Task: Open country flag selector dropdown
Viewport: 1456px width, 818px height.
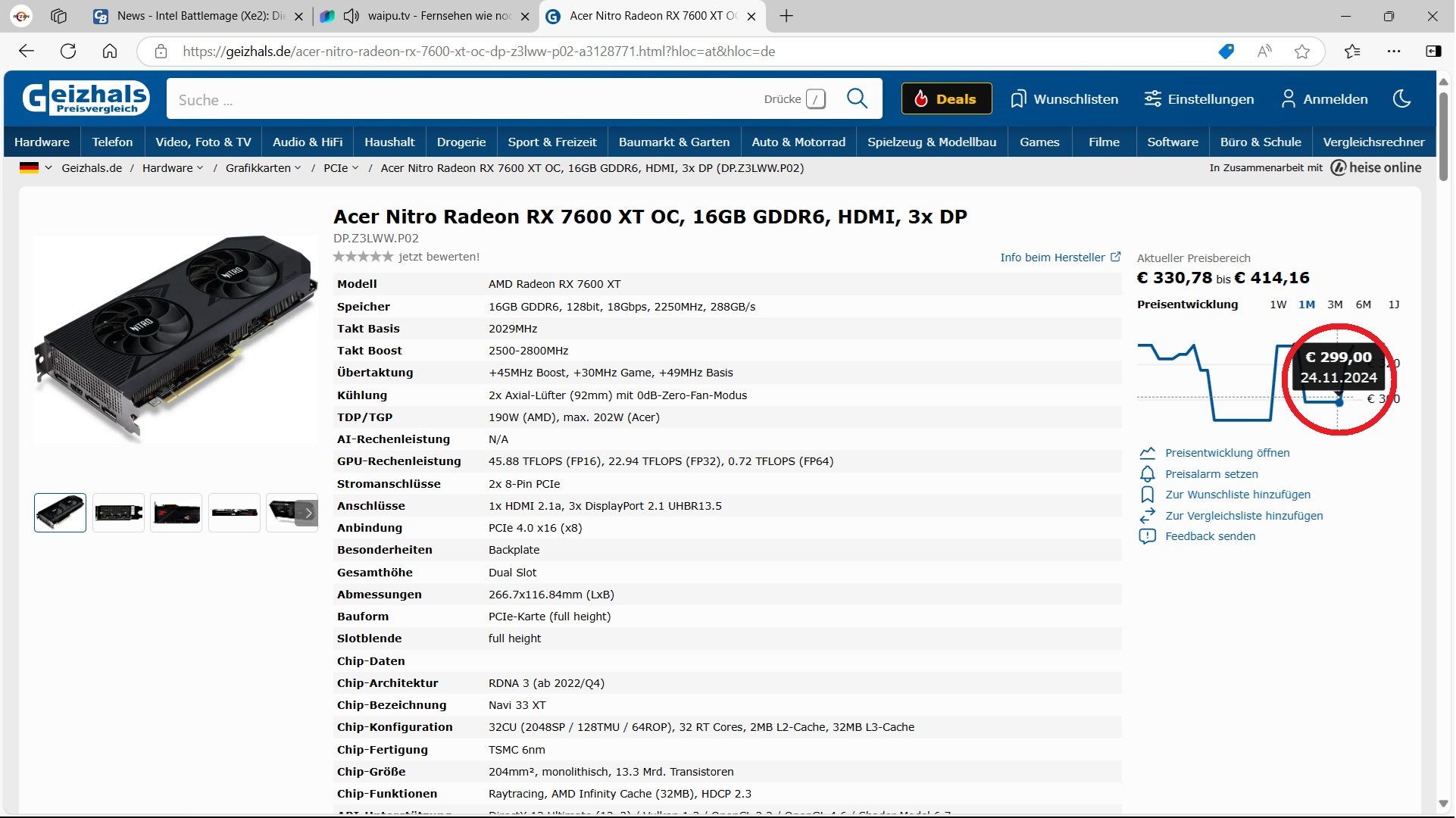Action: coord(36,168)
